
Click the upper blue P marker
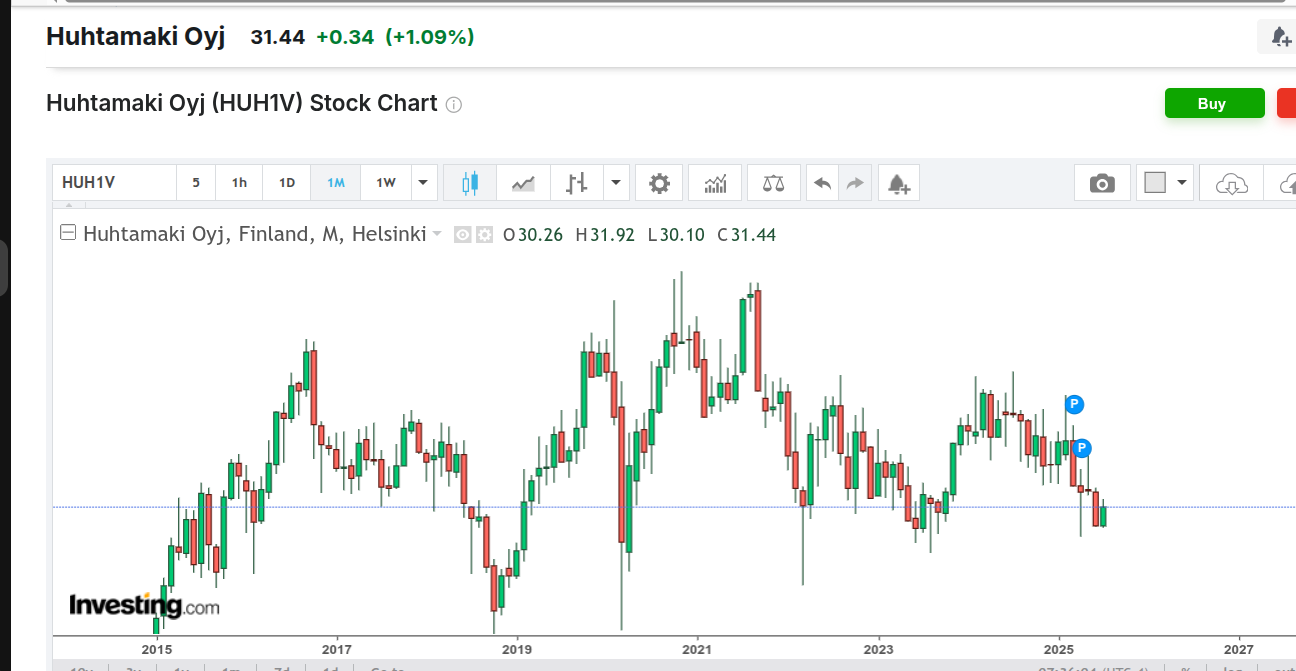(x=1074, y=404)
